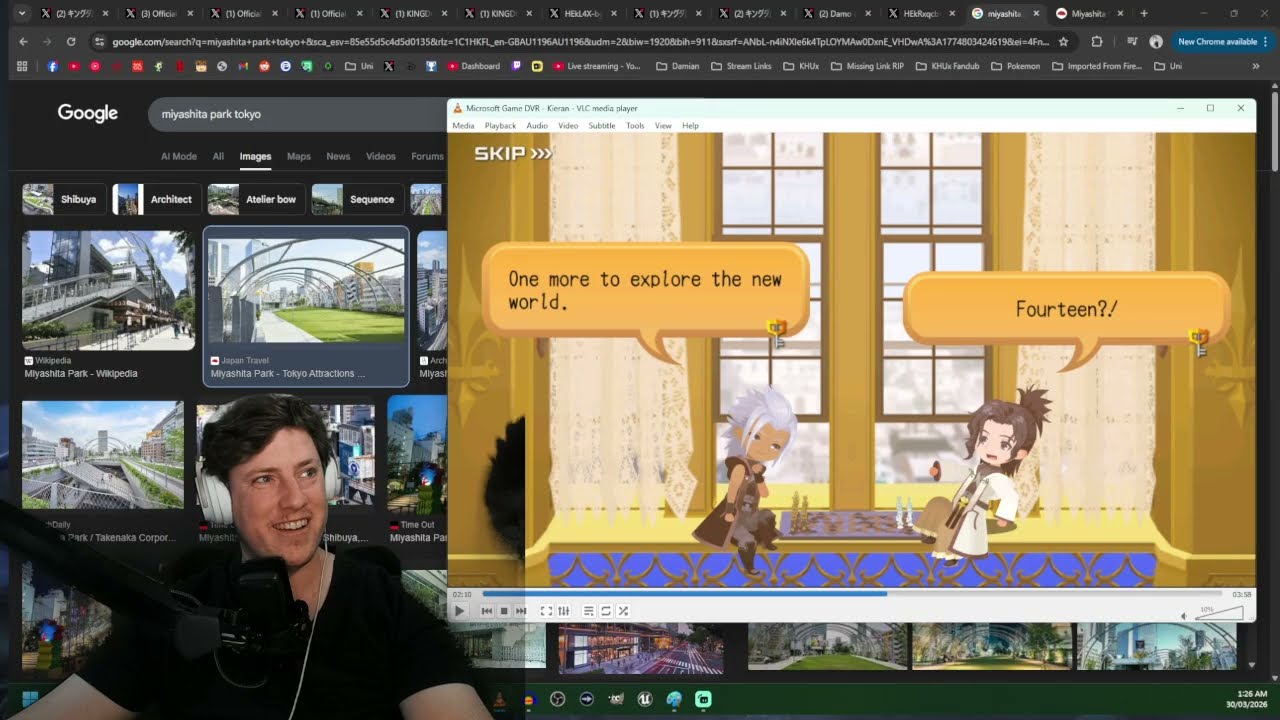Screen dimensions: 1280x720
Task: Open the Takenaka Corporation park image result
Action: coord(103,455)
